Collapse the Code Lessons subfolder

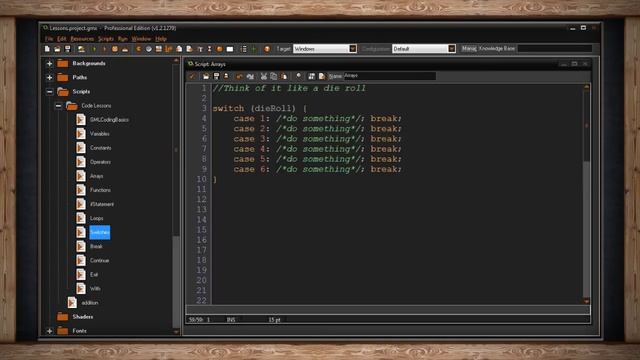pyautogui.click(x=58, y=106)
